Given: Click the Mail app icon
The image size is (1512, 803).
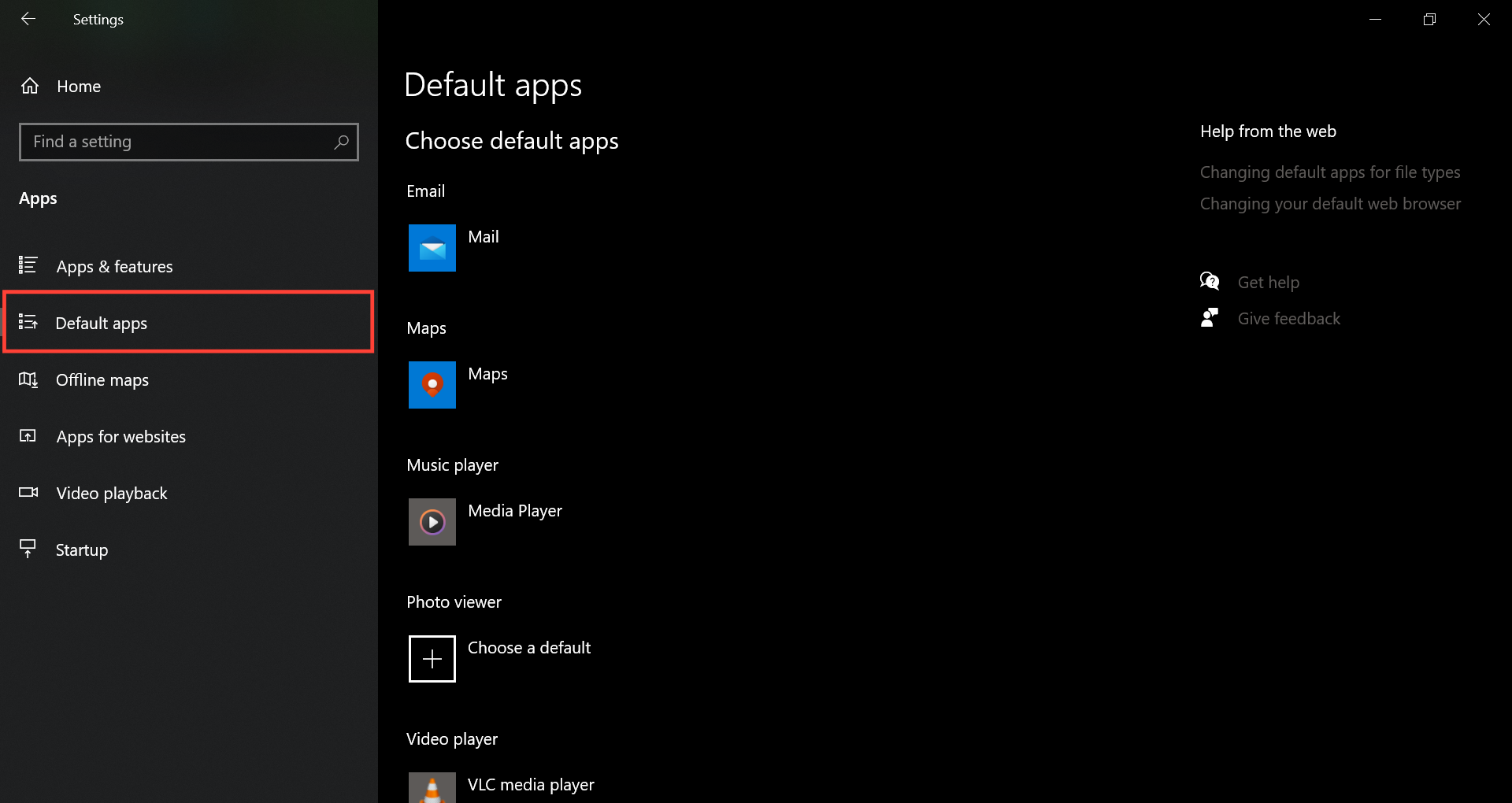Looking at the screenshot, I should (x=432, y=248).
